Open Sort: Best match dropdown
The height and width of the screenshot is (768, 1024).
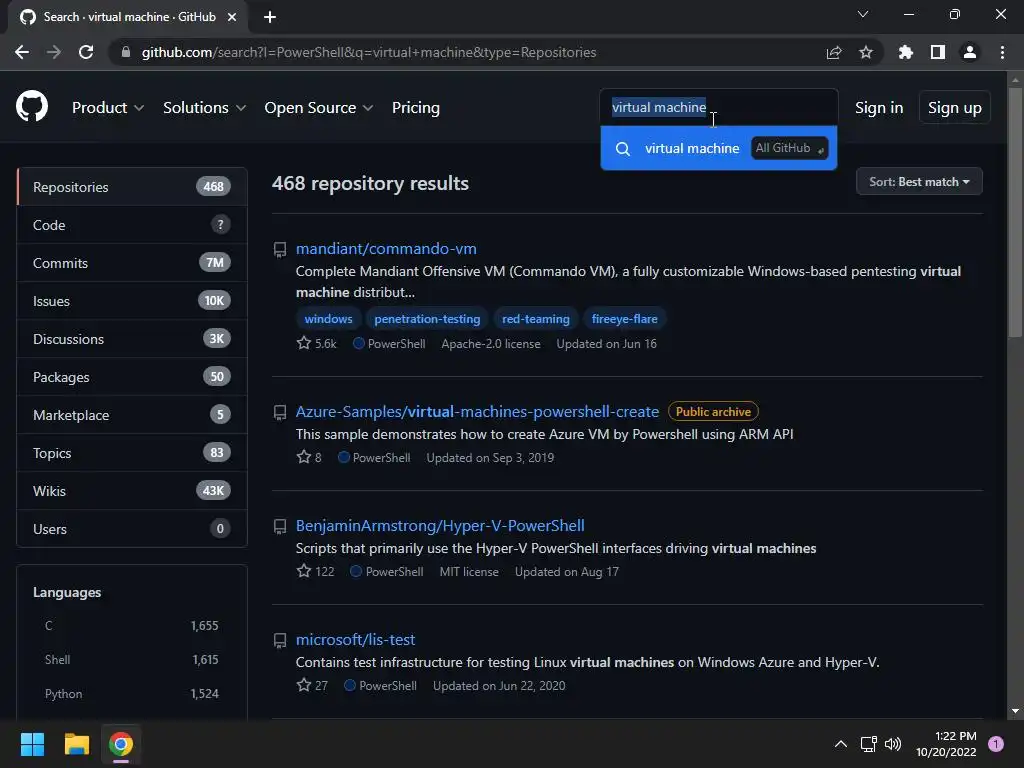point(919,182)
